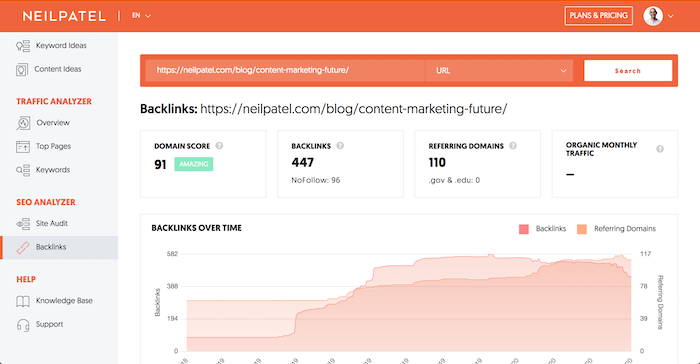The width and height of the screenshot is (700, 364).
Task: Click the Plans & Pricing button
Action: coord(598,16)
